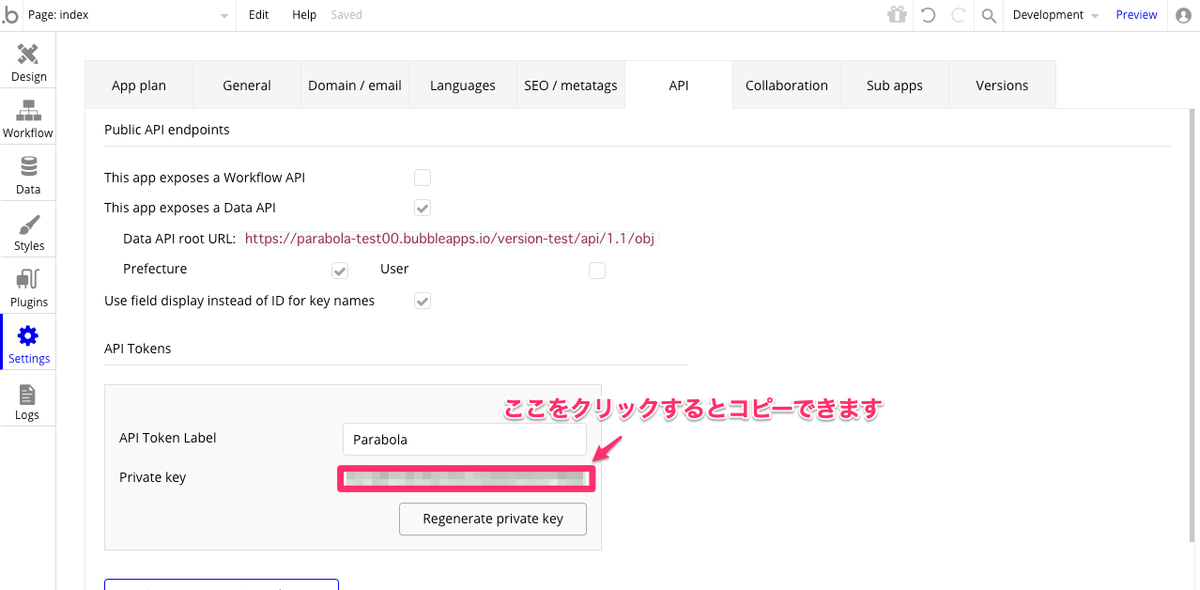The width and height of the screenshot is (1200, 590).
Task: Redo the last change
Action: (x=958, y=15)
